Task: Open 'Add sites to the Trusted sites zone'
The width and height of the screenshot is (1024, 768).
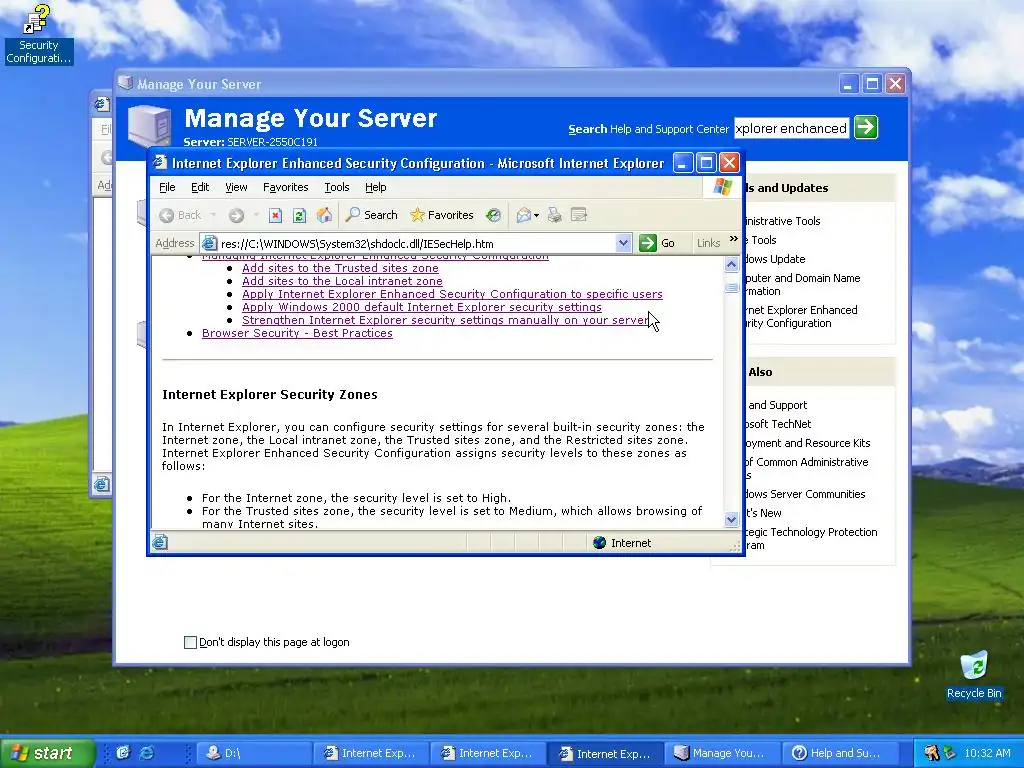Action: coord(340,268)
